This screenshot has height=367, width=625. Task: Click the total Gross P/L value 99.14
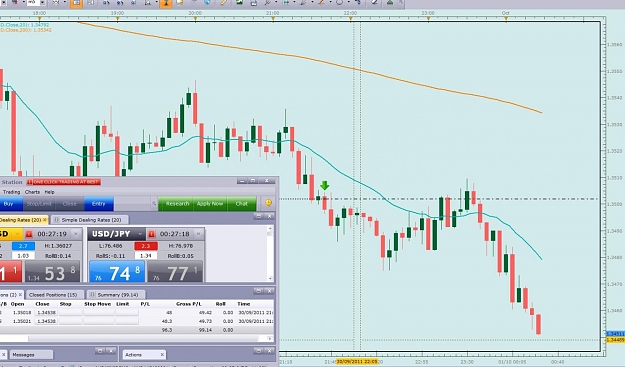pyautogui.click(x=205, y=330)
